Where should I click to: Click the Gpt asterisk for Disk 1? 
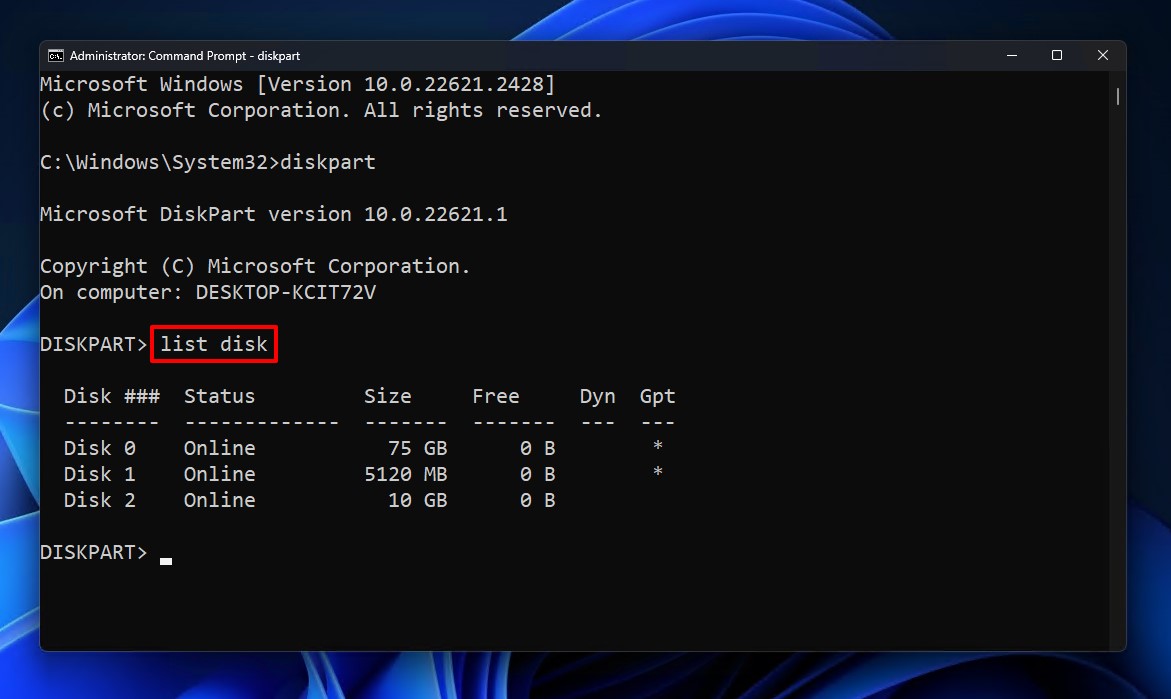657,474
